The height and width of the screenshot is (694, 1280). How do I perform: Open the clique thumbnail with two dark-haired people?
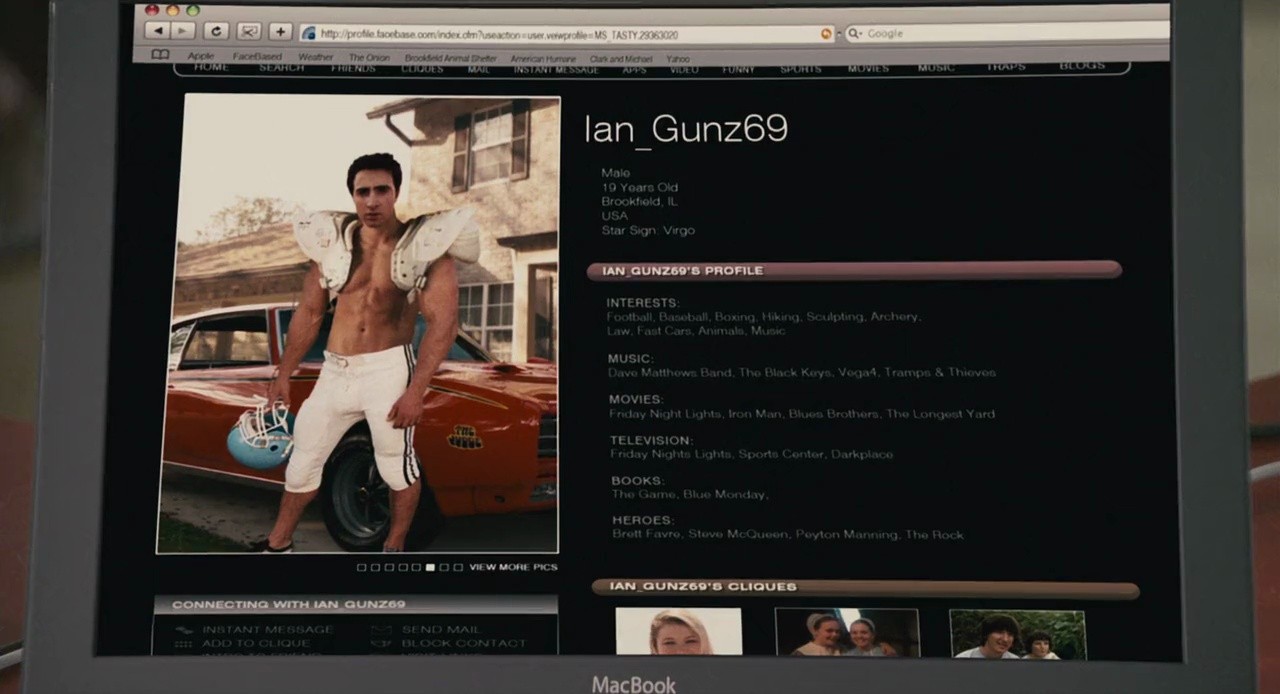click(x=1017, y=634)
